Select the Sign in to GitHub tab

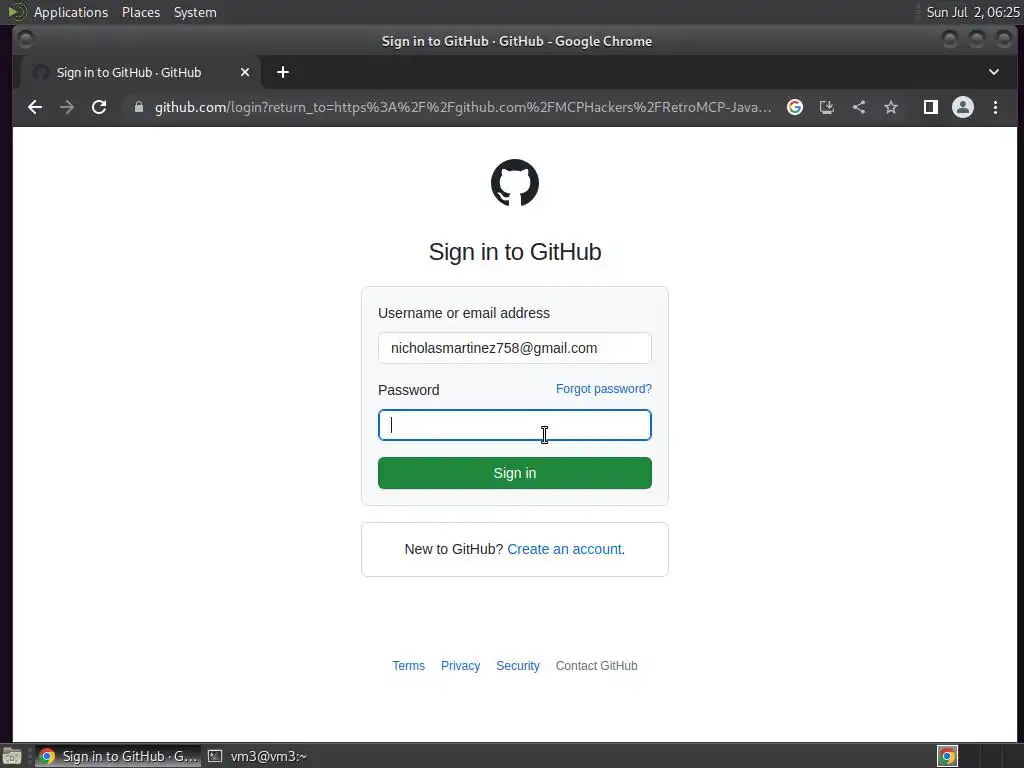coord(141,72)
